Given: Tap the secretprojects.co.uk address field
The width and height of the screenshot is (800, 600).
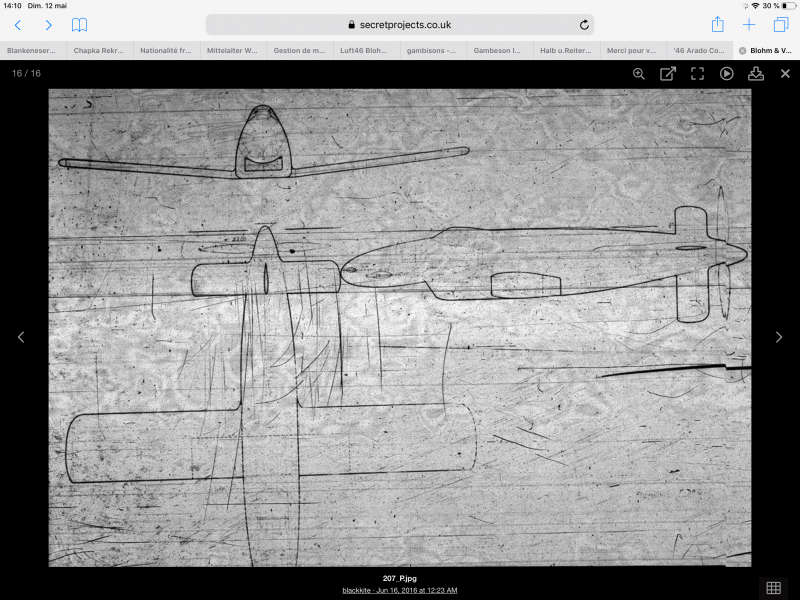Looking at the screenshot, I should (400, 25).
